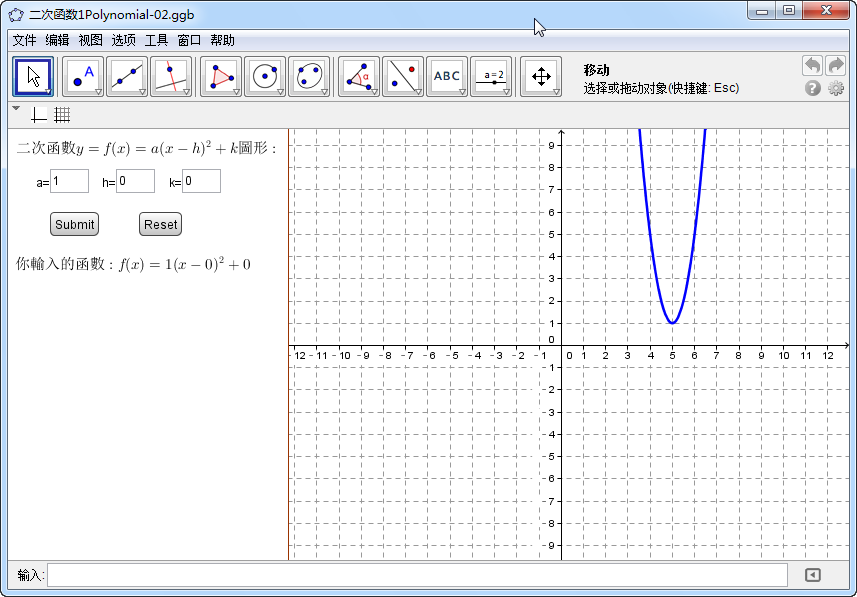Select the Angle tool

click(359, 77)
